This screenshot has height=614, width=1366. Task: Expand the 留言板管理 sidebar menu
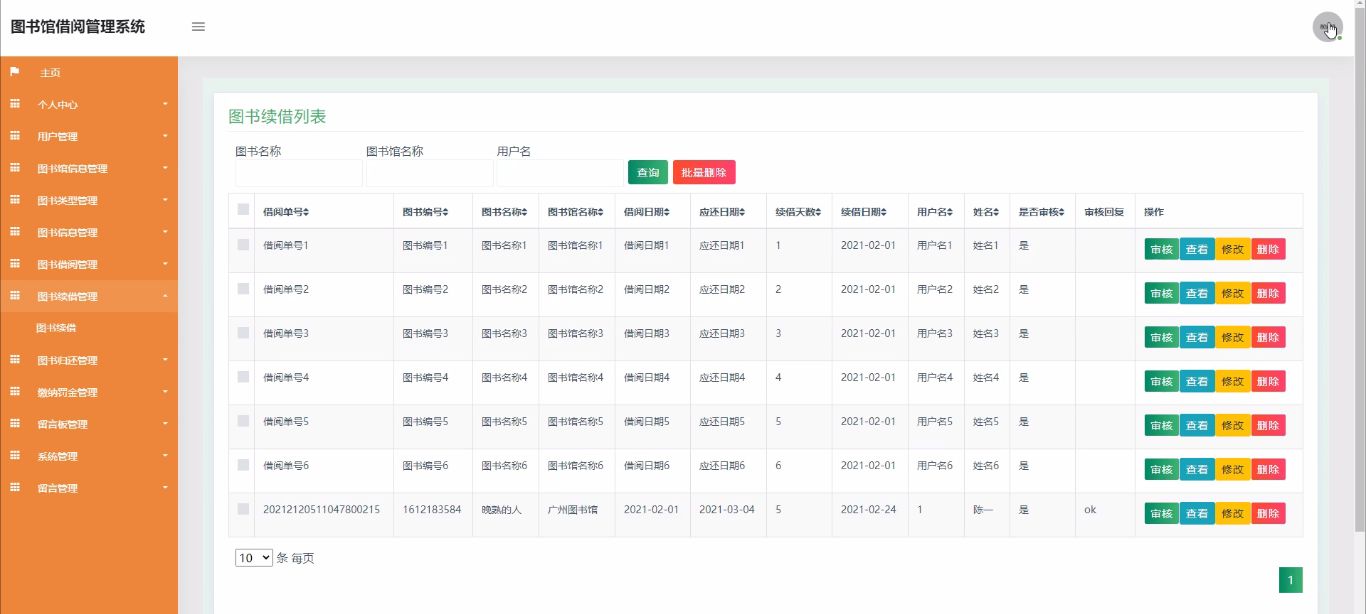89,424
